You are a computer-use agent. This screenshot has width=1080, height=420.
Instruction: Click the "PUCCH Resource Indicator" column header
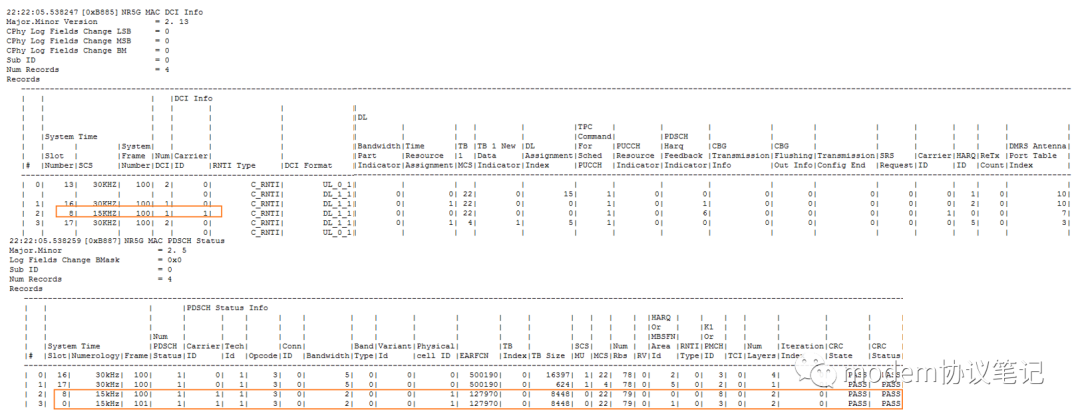point(636,156)
